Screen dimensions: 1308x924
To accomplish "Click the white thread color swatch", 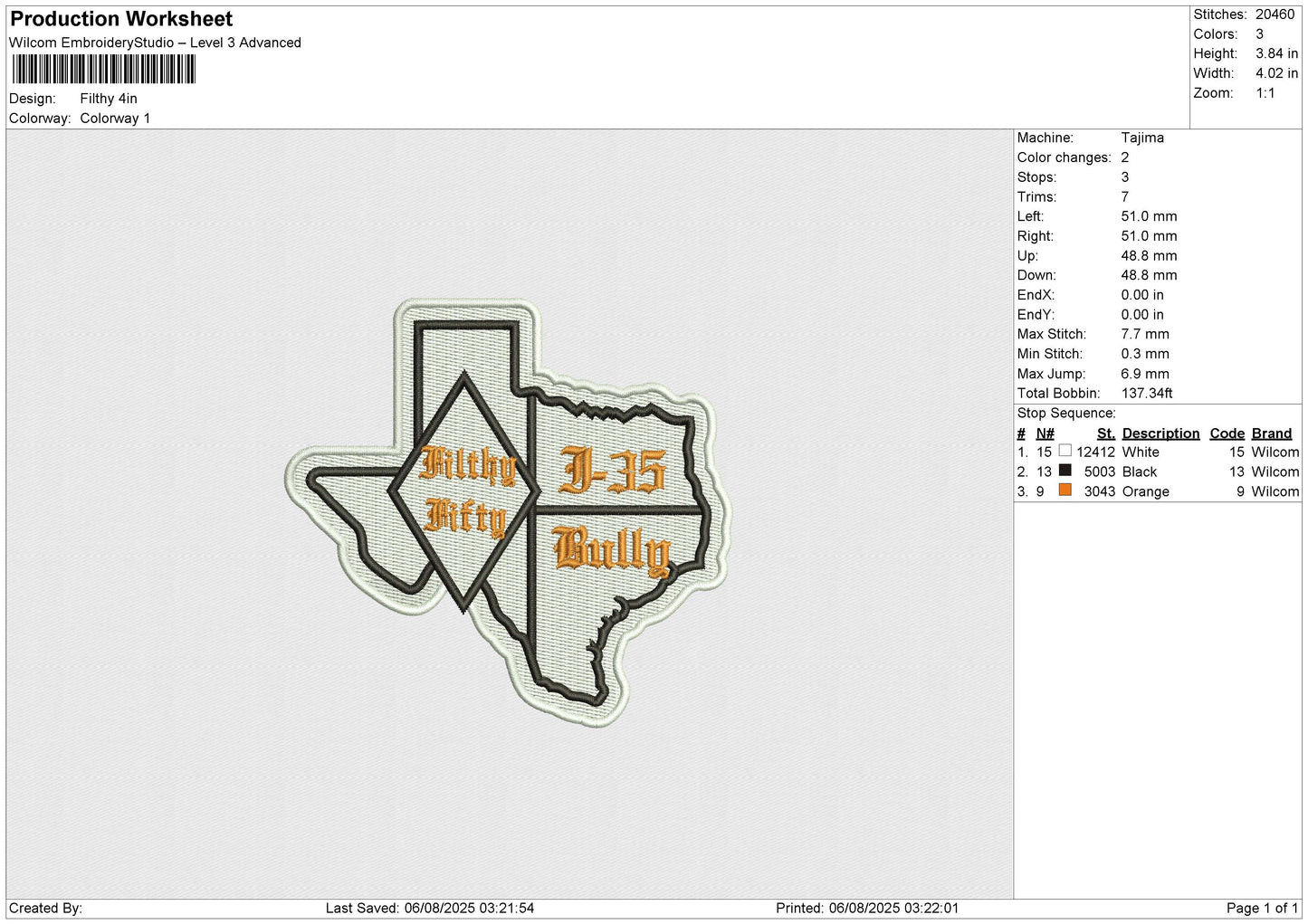I will pyautogui.click(x=1065, y=451).
